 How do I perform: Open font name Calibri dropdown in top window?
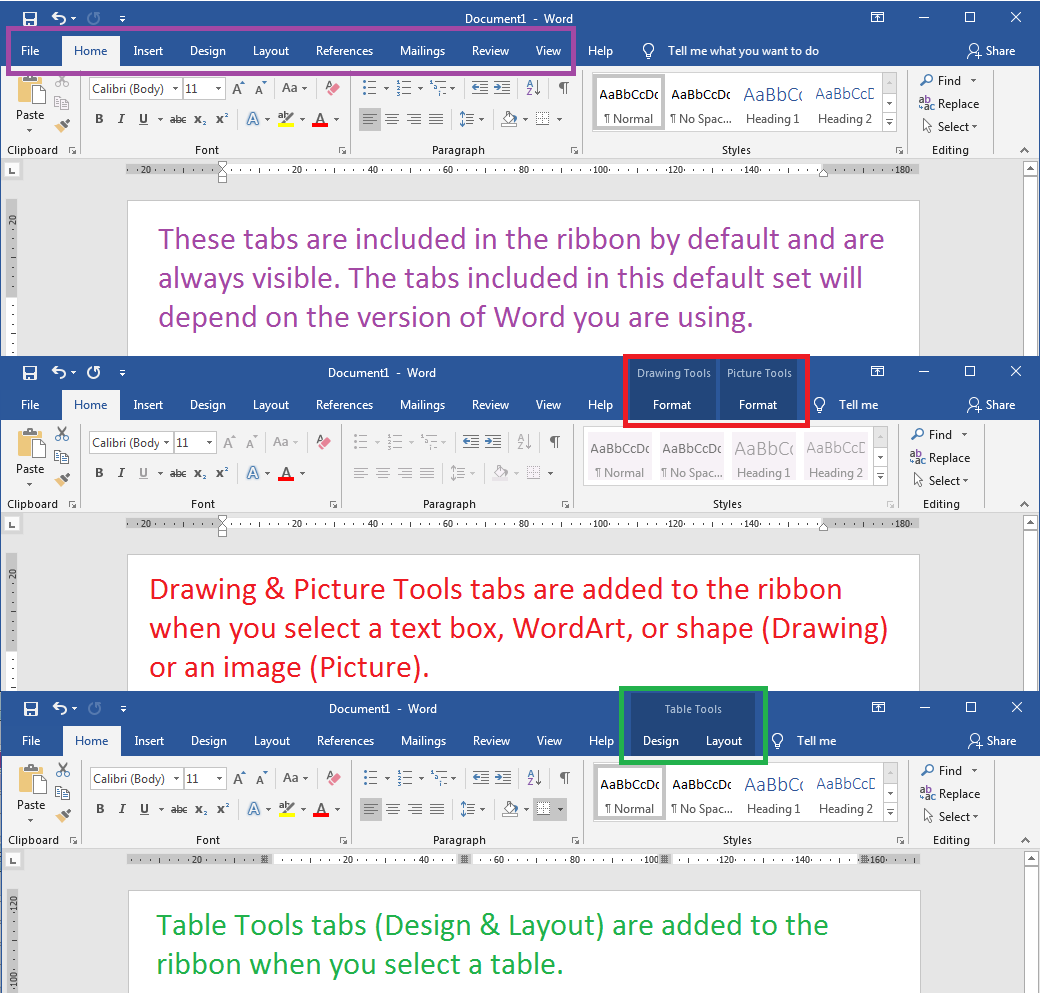[x=175, y=88]
